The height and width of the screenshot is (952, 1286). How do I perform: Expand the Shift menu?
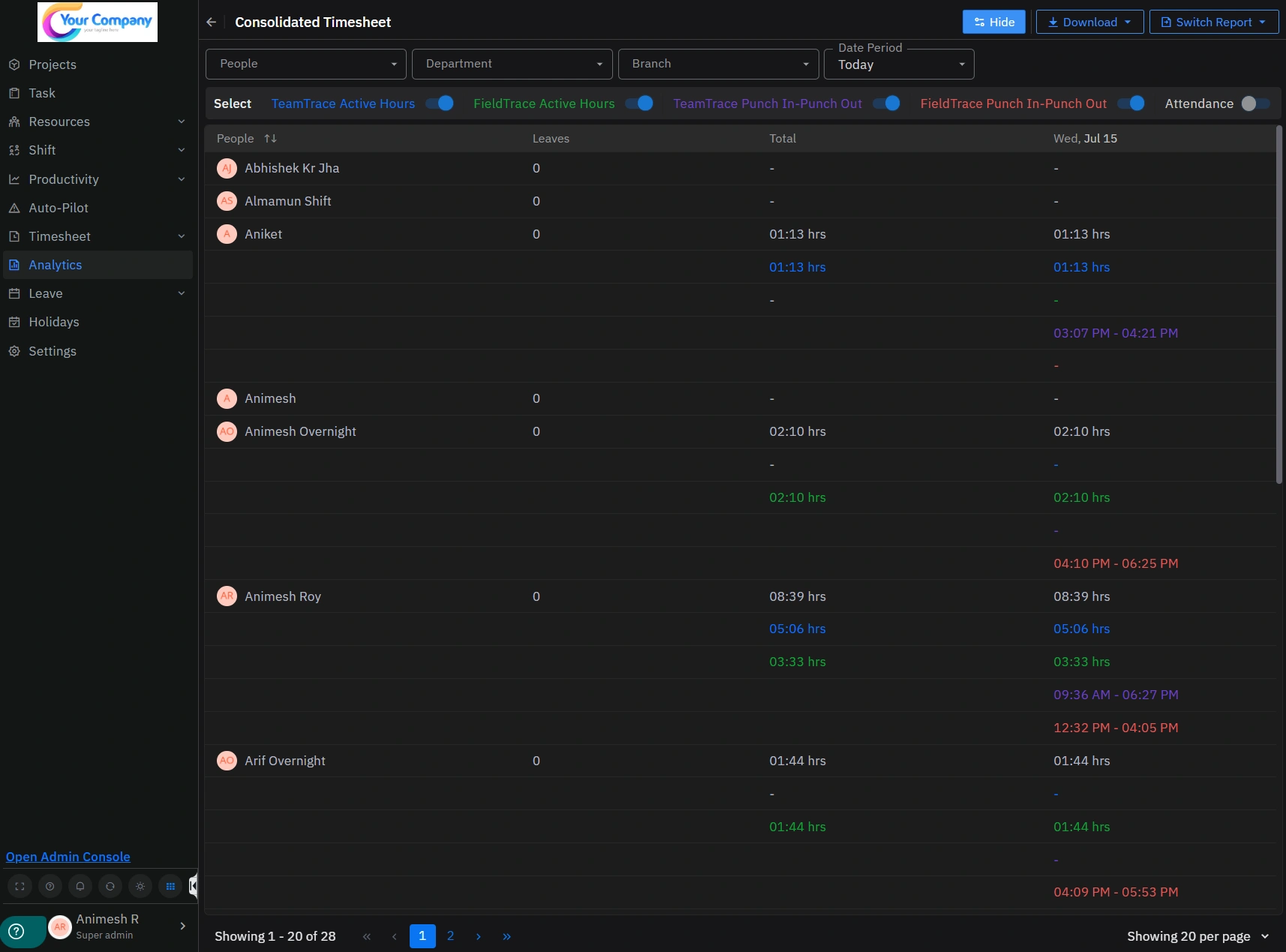(182, 150)
